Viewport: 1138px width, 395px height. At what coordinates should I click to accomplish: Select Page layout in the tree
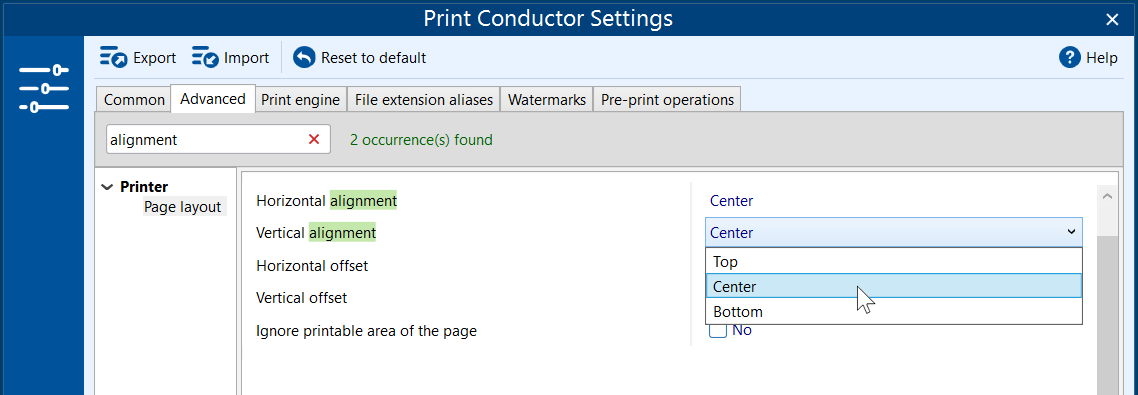click(182, 207)
